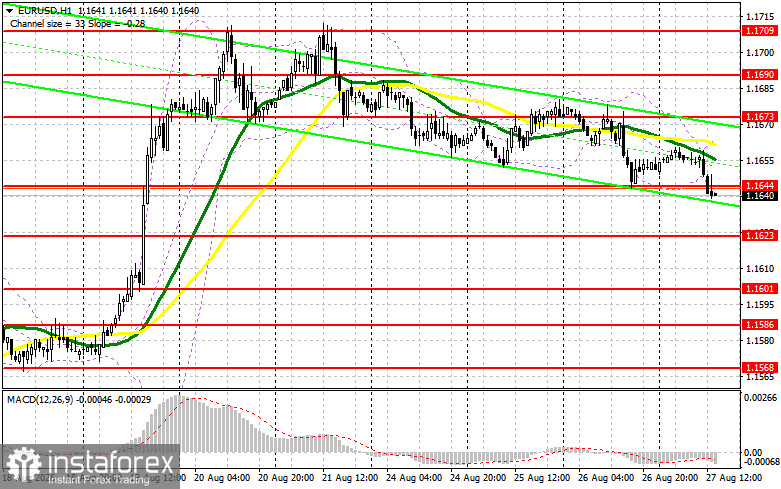The image size is (781, 489).
Task: Click the 1.1700 price scale value
Action: [x=760, y=53]
